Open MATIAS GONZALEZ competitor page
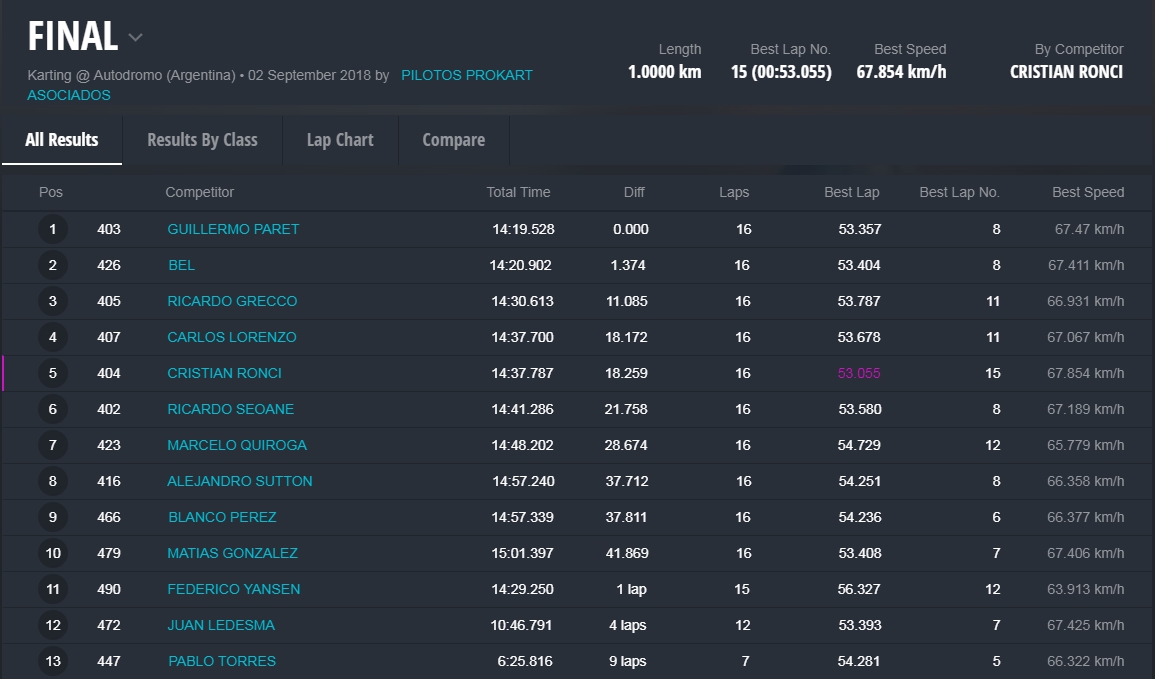Image resolution: width=1155 pixels, height=679 pixels. (x=232, y=553)
